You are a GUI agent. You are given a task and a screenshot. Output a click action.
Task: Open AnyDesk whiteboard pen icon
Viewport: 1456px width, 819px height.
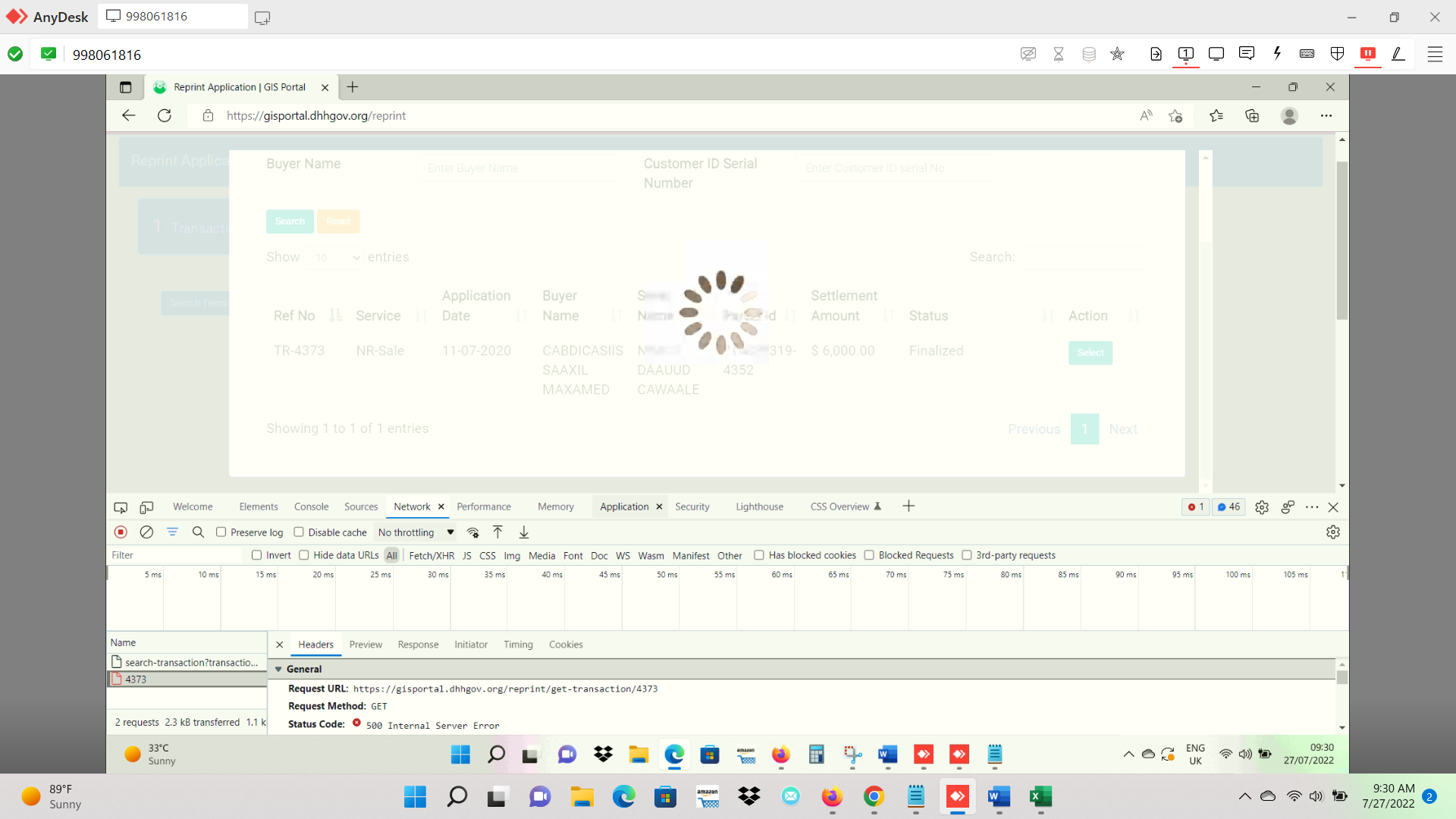[1398, 54]
